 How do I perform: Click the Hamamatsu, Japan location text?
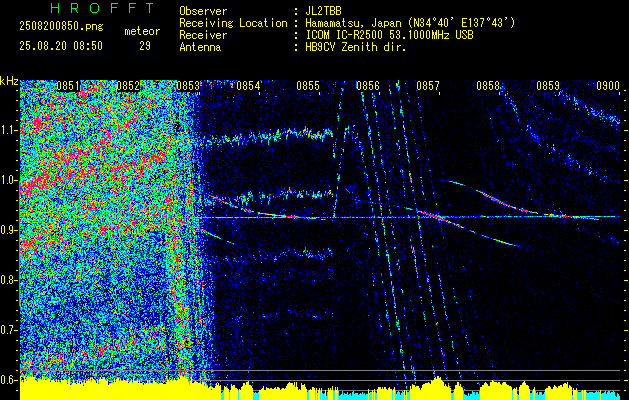pyautogui.click(x=410, y=23)
